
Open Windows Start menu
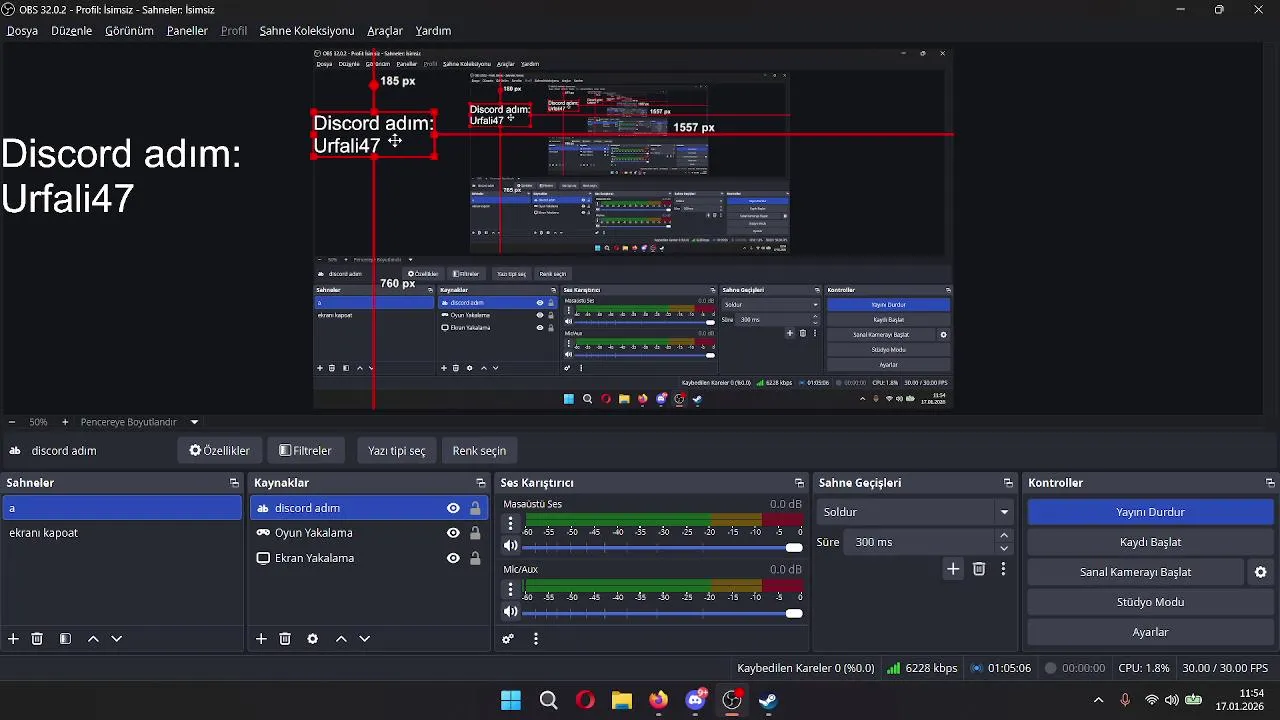[x=511, y=700]
